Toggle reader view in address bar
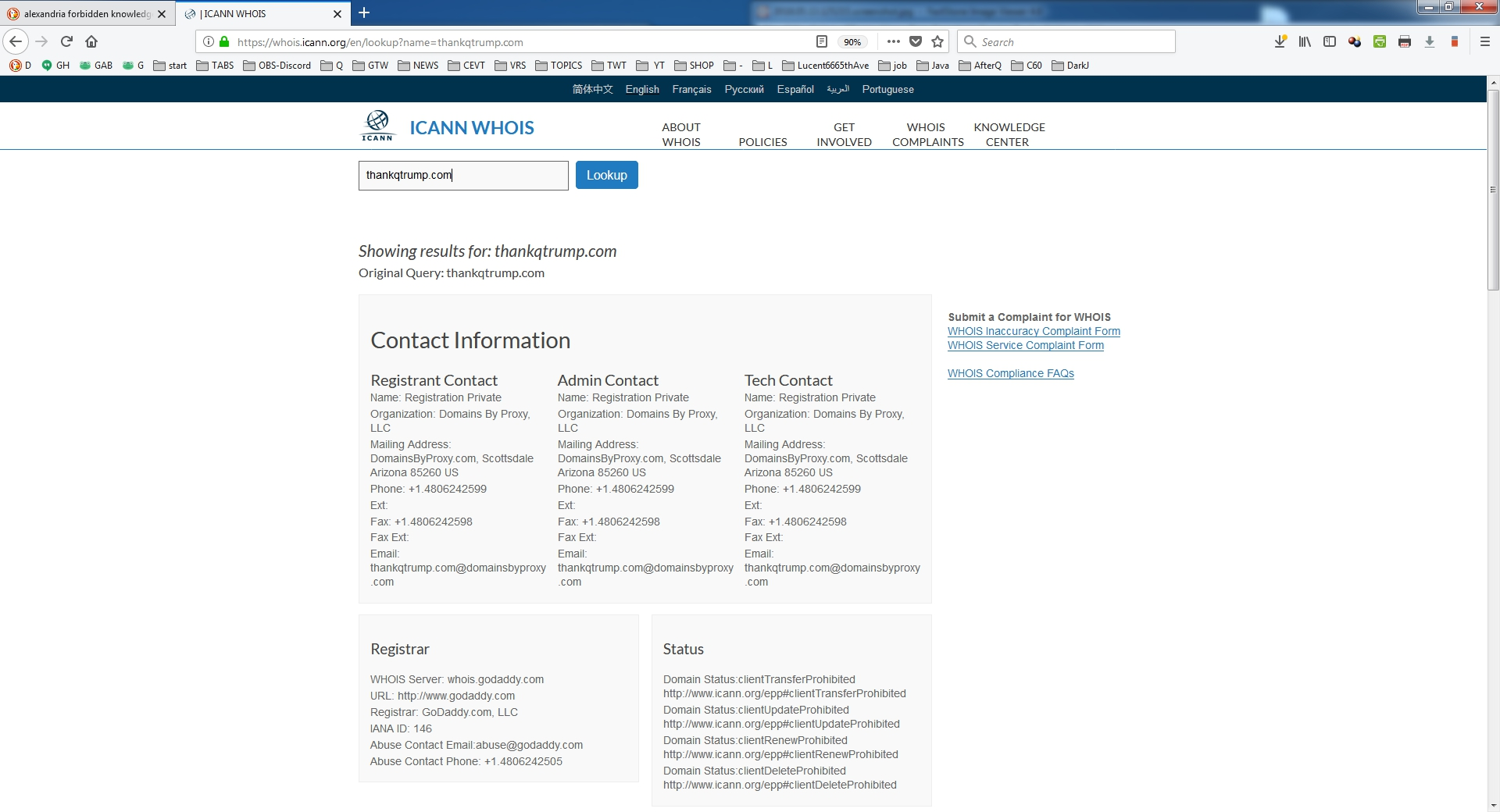 (821, 42)
